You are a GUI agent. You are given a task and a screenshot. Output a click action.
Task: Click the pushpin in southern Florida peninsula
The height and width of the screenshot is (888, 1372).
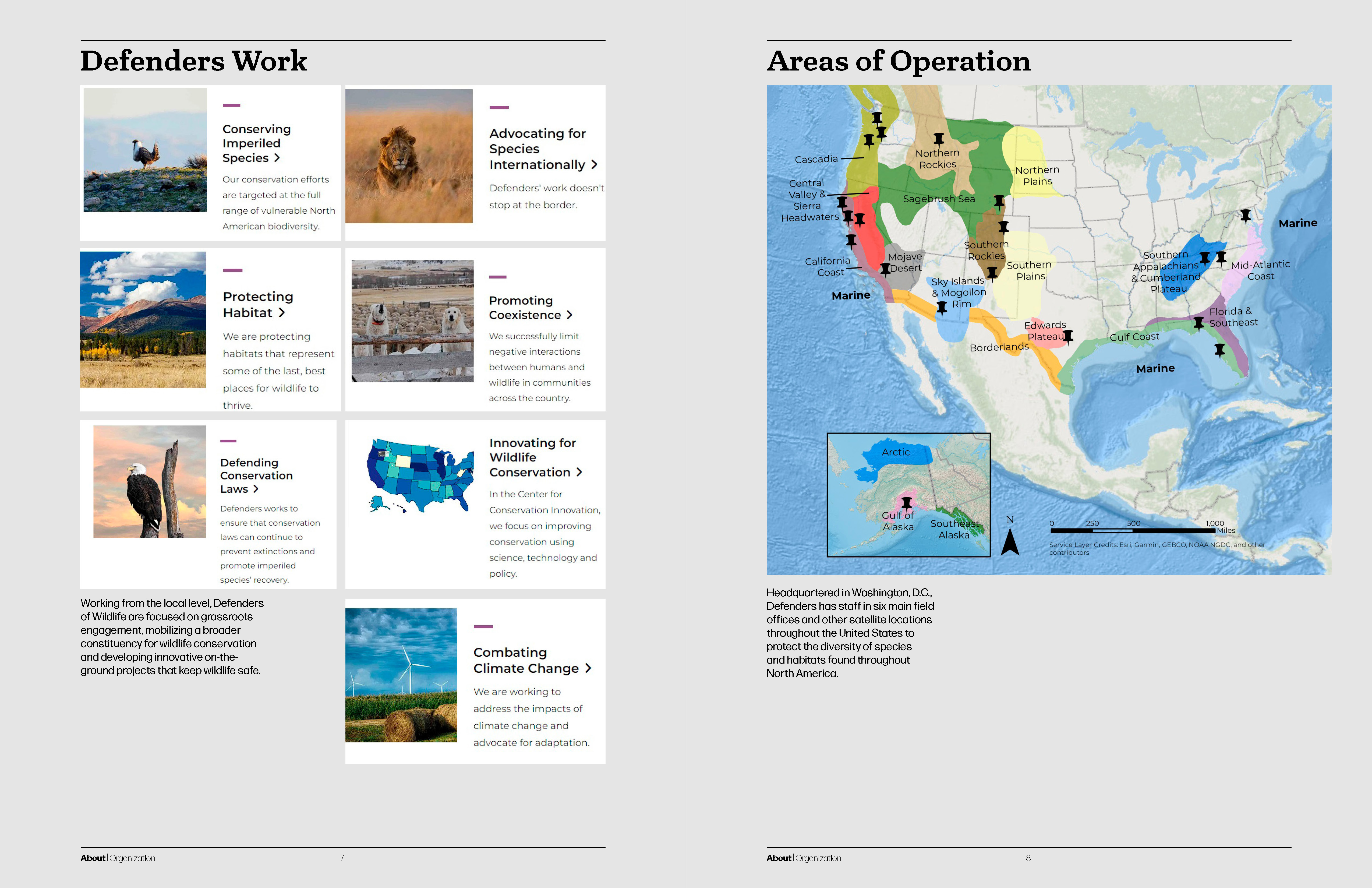(1219, 350)
